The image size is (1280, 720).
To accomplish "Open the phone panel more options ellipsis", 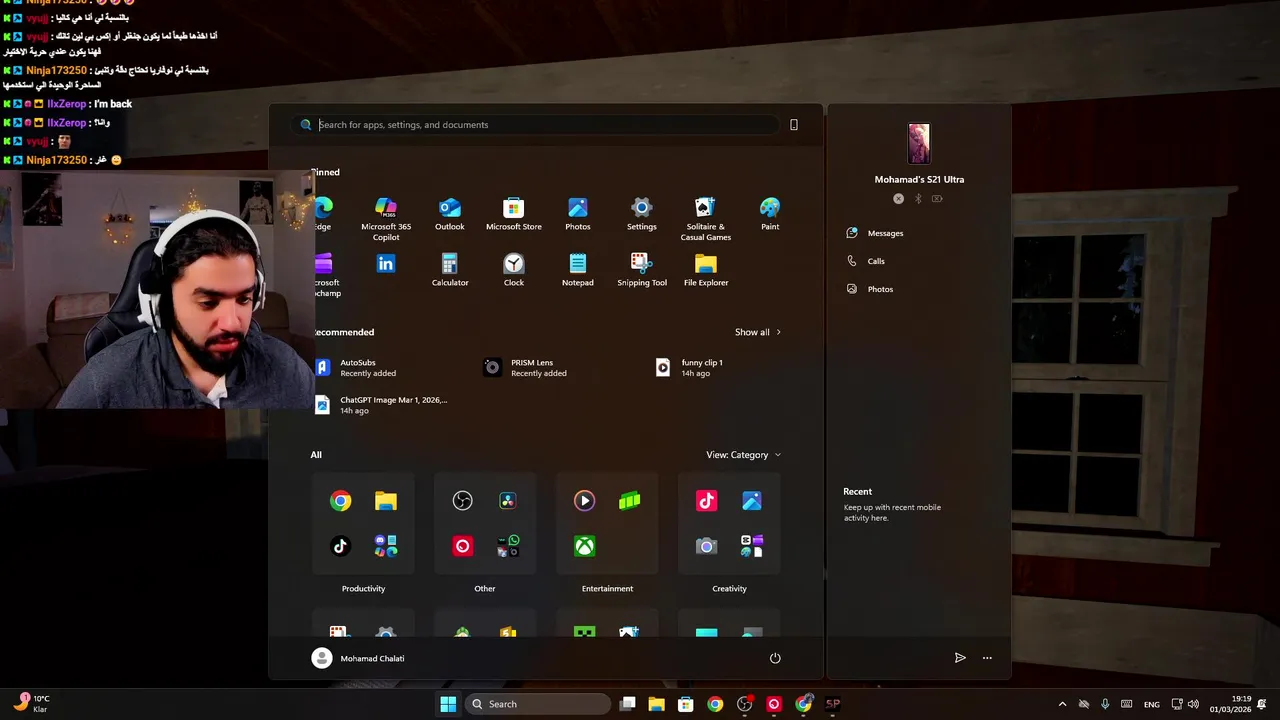I will point(987,658).
